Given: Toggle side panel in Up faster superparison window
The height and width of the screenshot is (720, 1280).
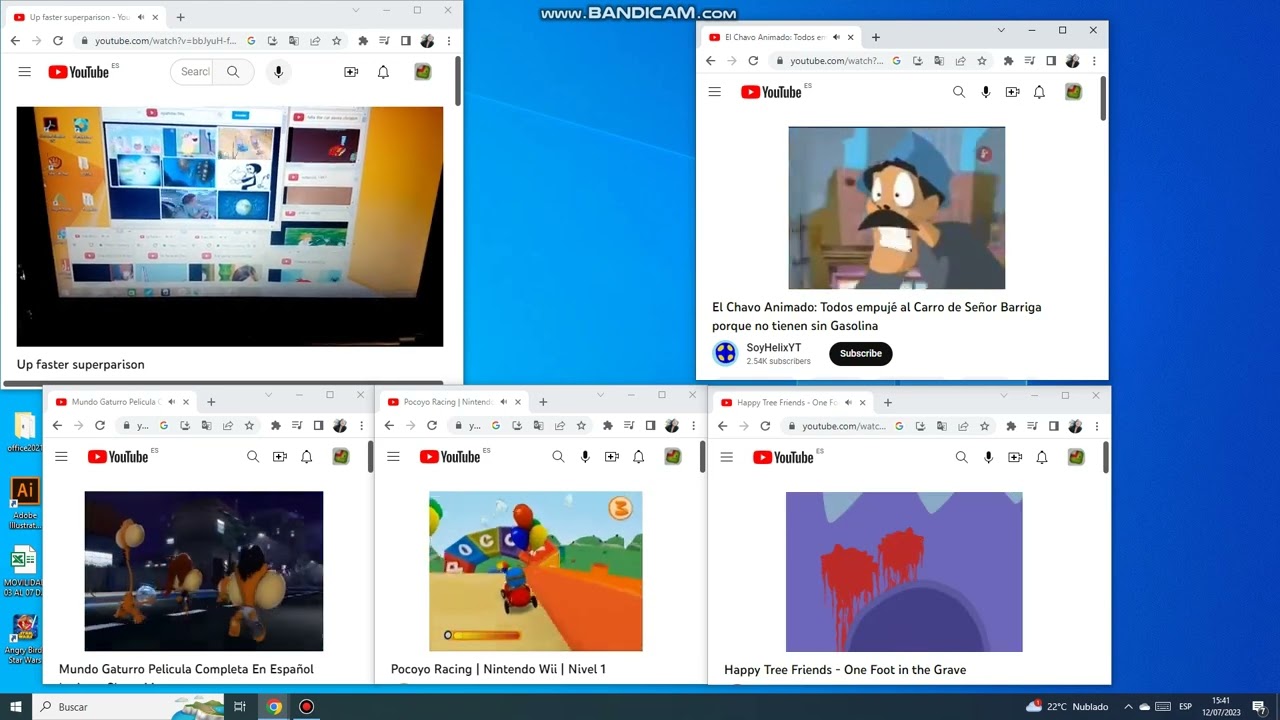Looking at the screenshot, I should [405, 41].
